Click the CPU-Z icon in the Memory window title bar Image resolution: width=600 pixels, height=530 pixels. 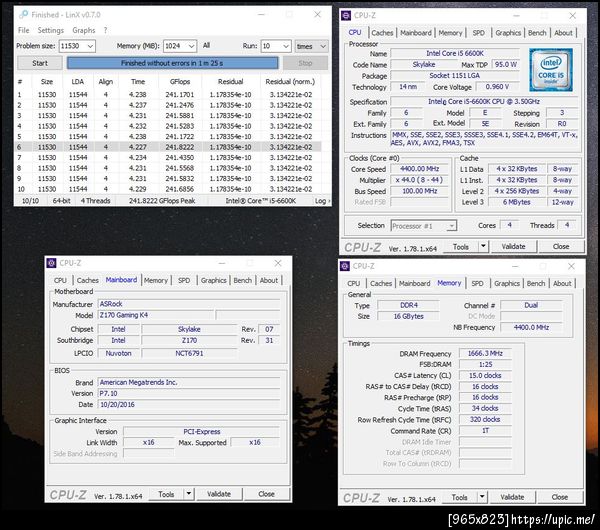(x=345, y=266)
